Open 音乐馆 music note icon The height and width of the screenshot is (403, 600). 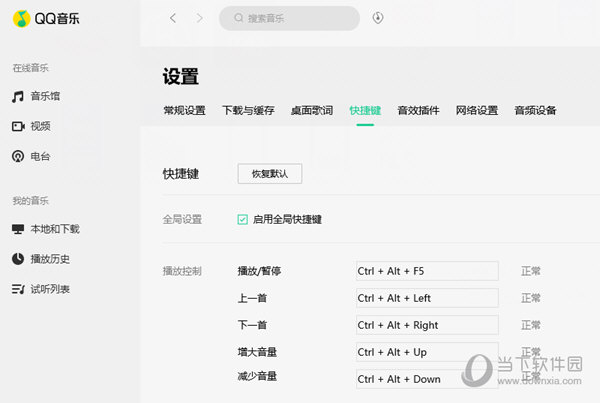(x=18, y=96)
